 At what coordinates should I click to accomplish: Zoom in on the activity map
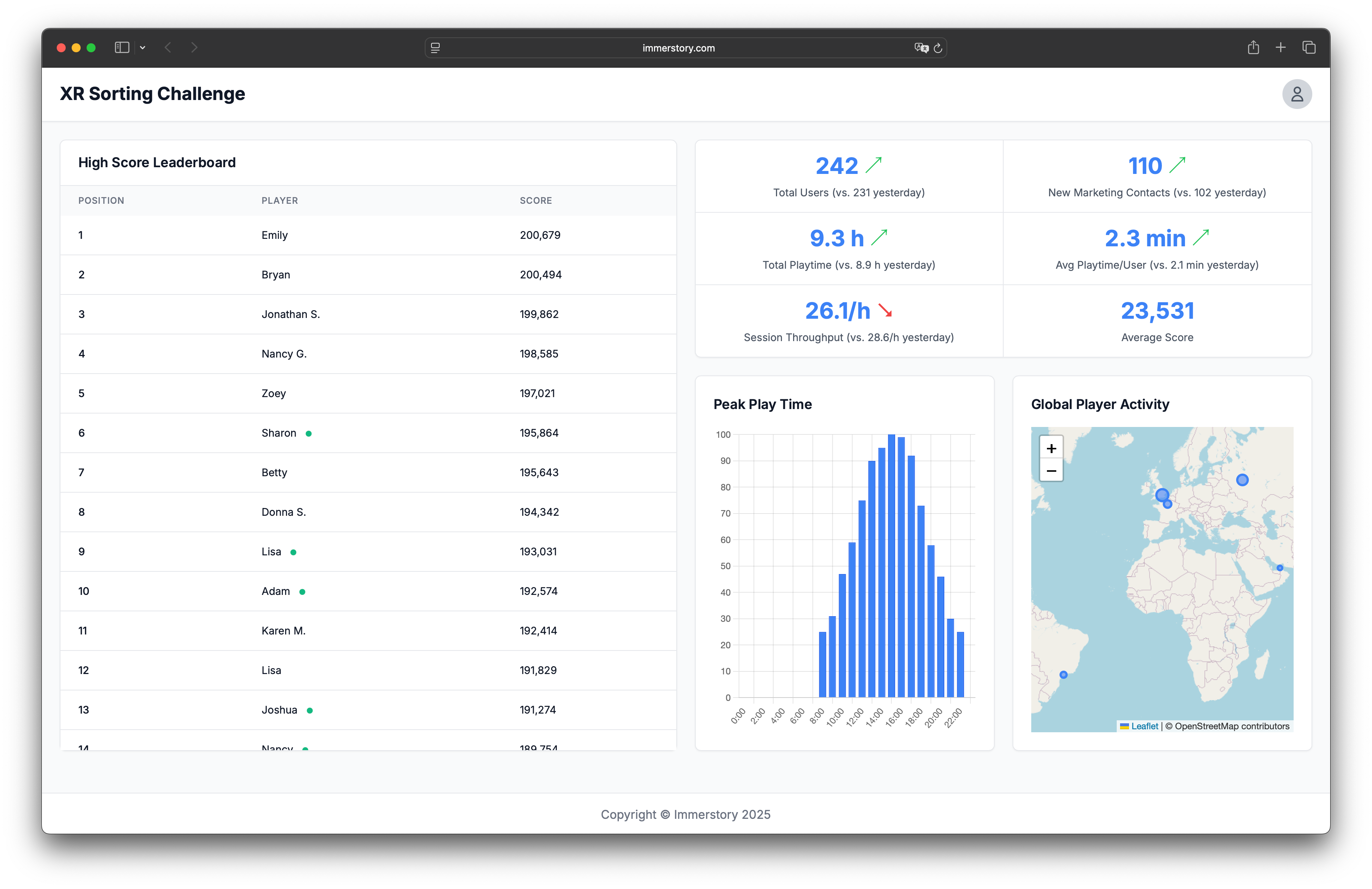[x=1051, y=449]
